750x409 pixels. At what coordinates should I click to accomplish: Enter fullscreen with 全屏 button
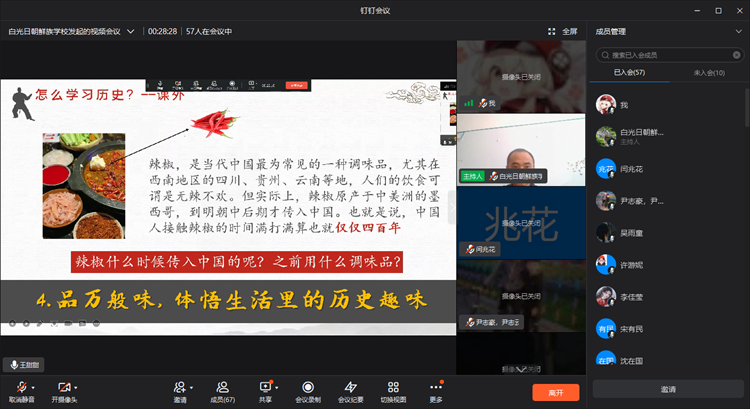click(x=563, y=31)
